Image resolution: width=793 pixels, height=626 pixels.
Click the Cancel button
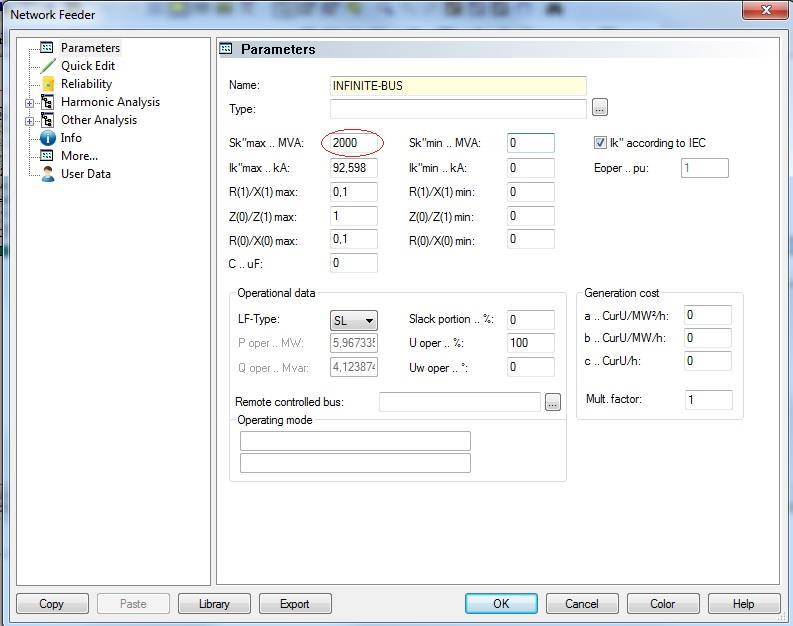tap(582, 604)
